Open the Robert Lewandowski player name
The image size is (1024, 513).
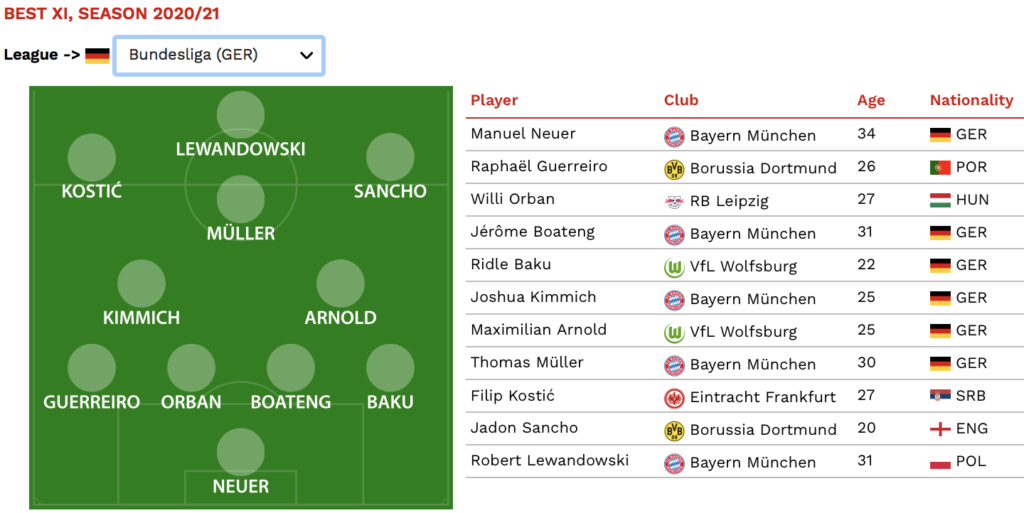tap(549, 460)
